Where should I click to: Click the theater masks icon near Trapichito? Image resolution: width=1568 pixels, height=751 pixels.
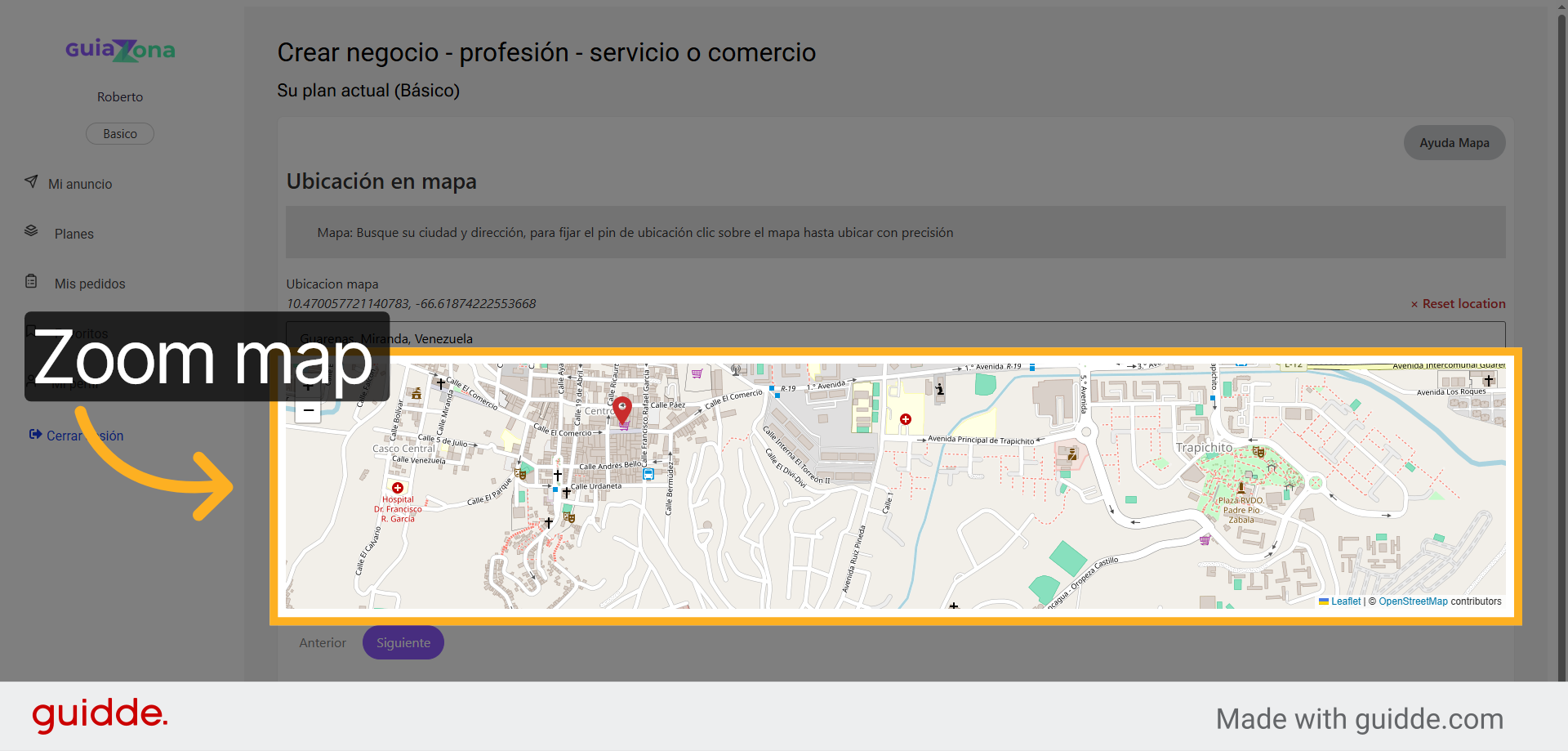(1258, 452)
